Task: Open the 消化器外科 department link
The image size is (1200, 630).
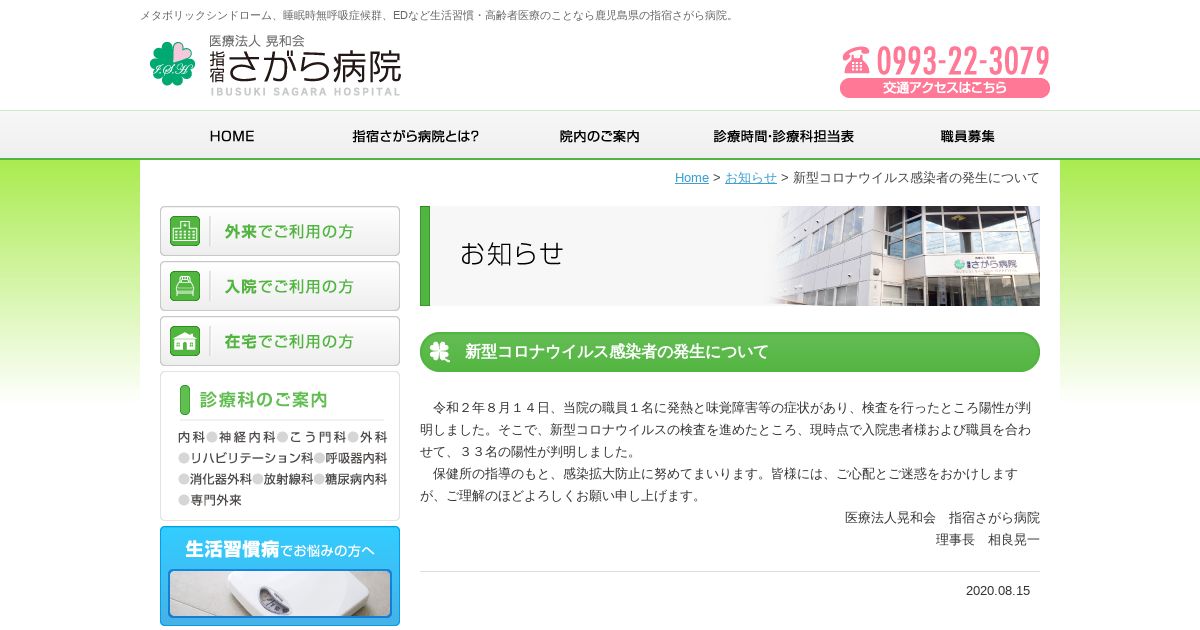Action: [221, 479]
